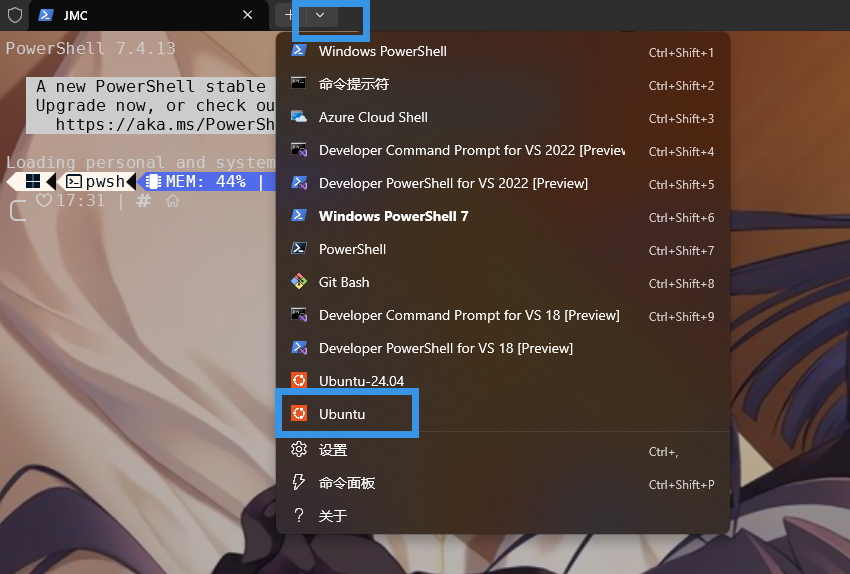Open 命令提示符 profile
This screenshot has width=850, height=574.
(503, 84)
